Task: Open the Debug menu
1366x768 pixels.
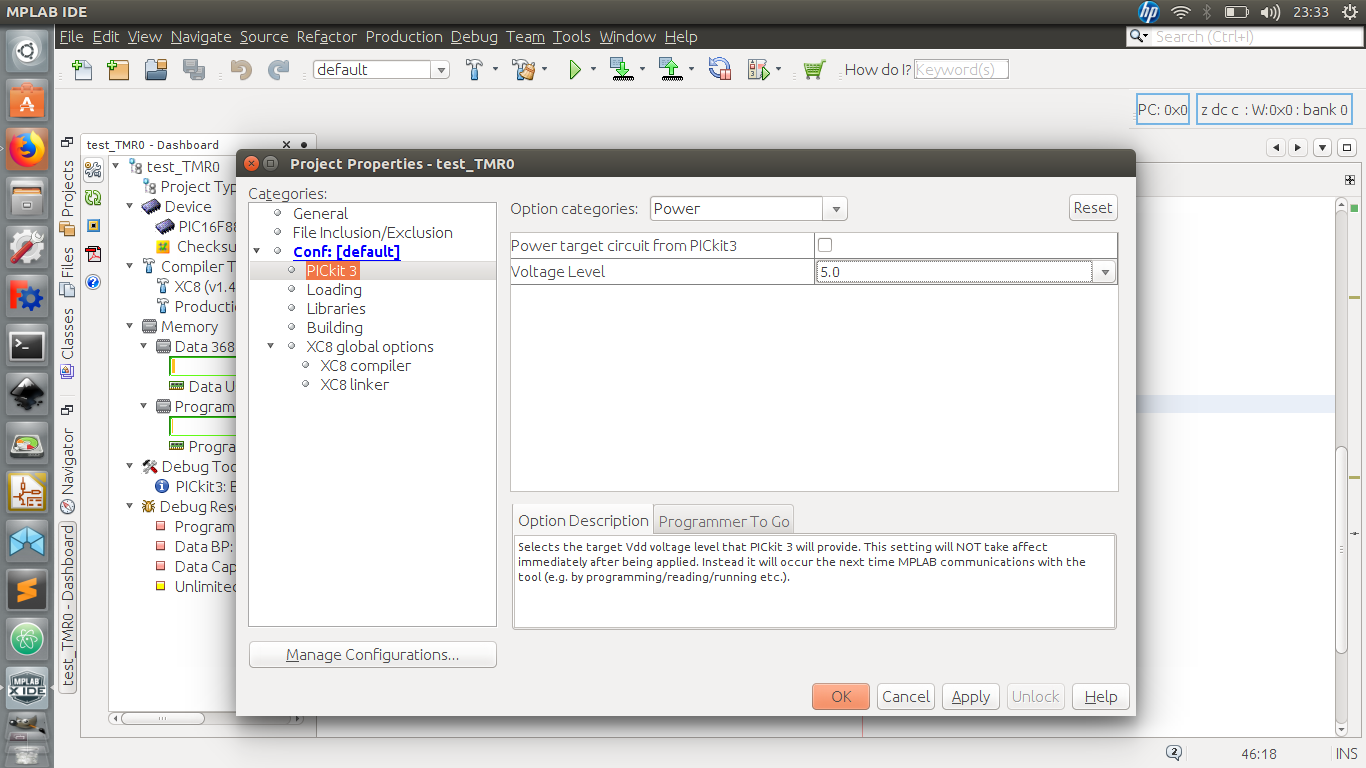Action: tap(474, 37)
